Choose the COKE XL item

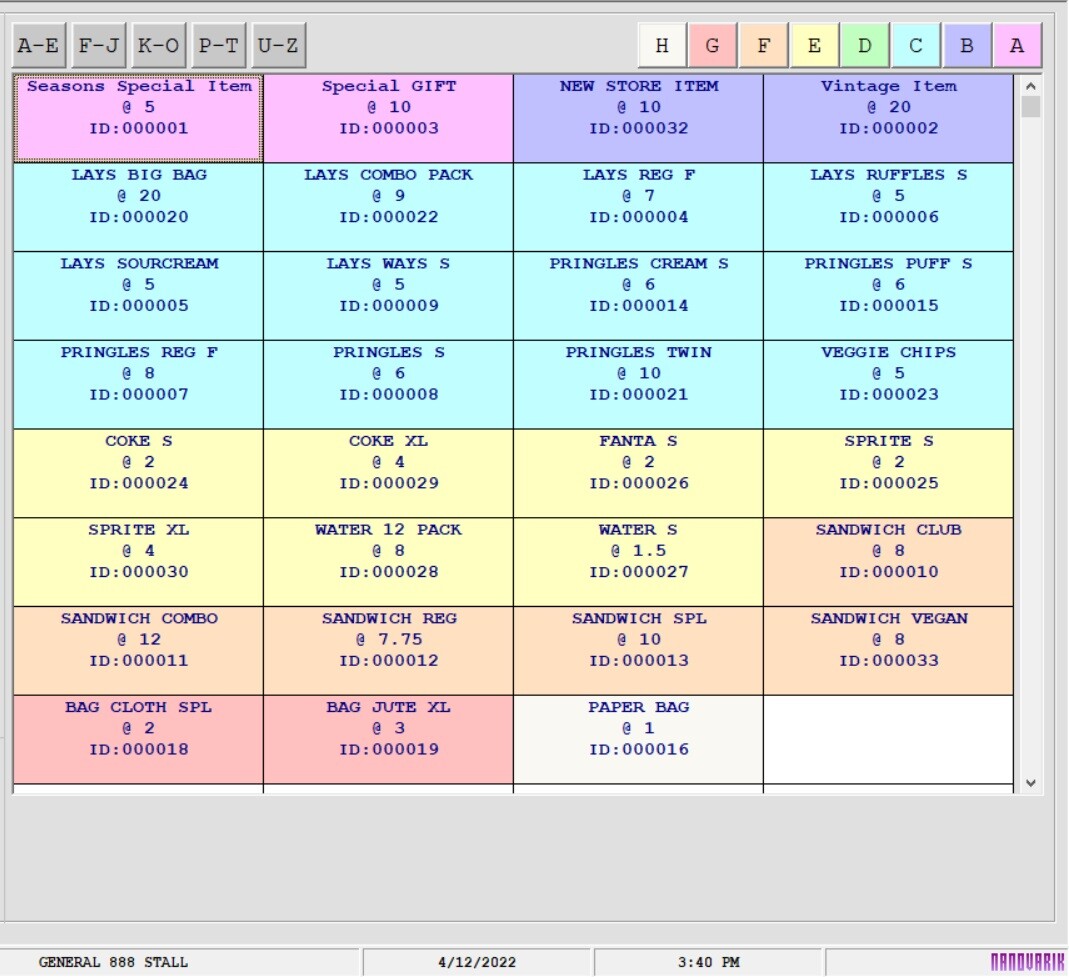click(389, 473)
